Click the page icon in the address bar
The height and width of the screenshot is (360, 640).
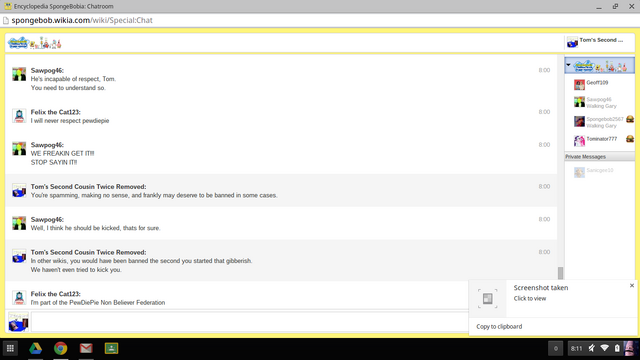pyautogui.click(x=6, y=20)
